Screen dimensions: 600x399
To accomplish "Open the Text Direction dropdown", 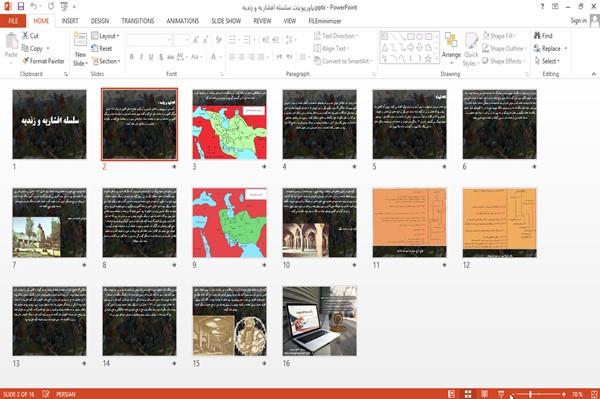I will (336, 36).
